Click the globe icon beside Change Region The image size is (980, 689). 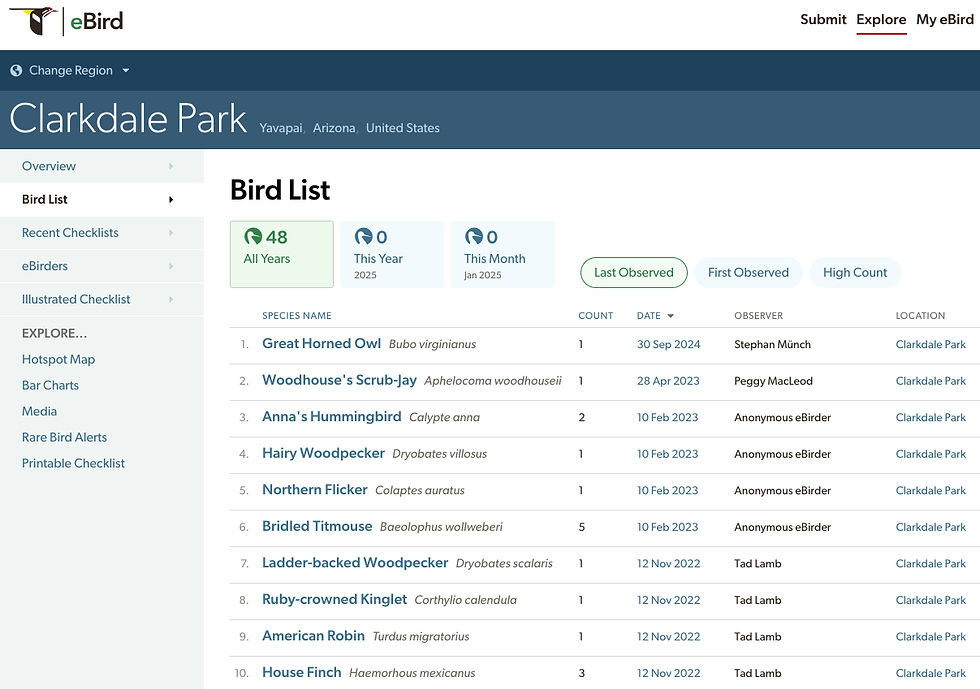[x=16, y=71]
